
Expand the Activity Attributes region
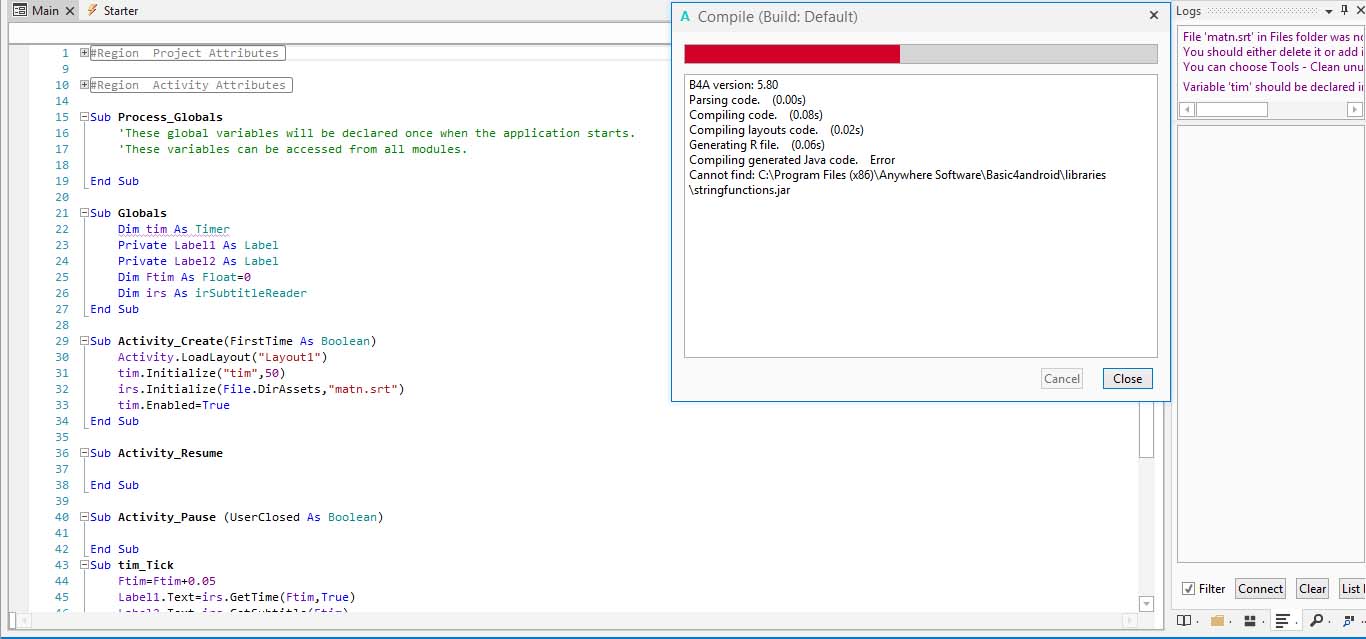[x=84, y=85]
